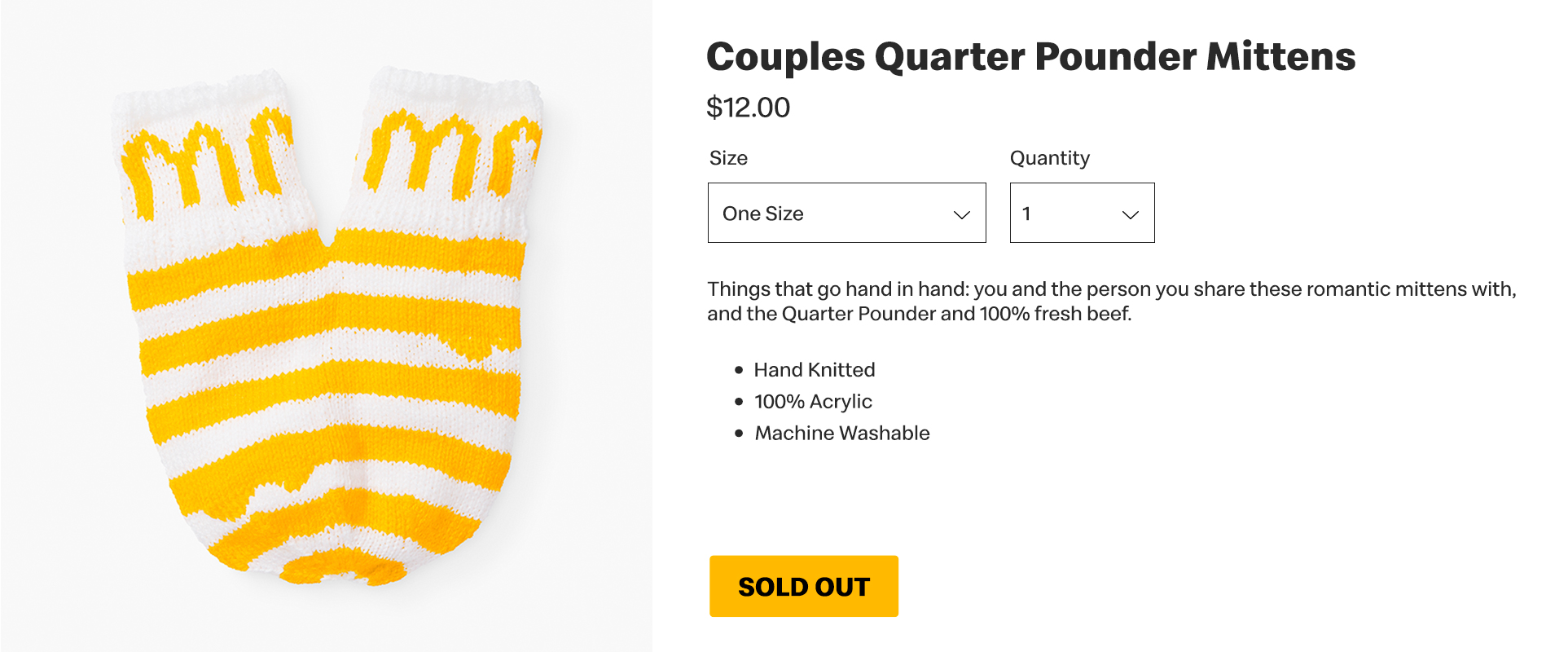
Task: Click the right mitten cuff golden arches
Action: 452,155
